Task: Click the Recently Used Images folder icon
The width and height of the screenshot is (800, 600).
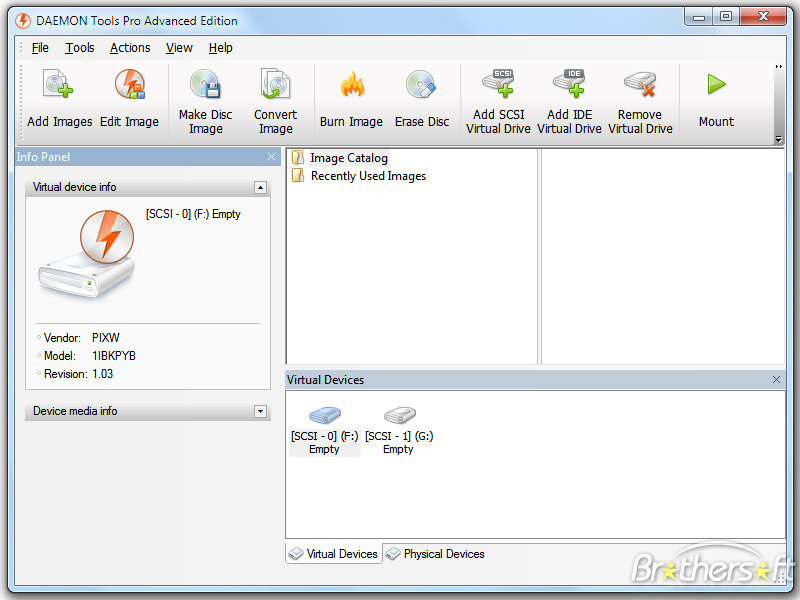Action: pyautogui.click(x=298, y=176)
